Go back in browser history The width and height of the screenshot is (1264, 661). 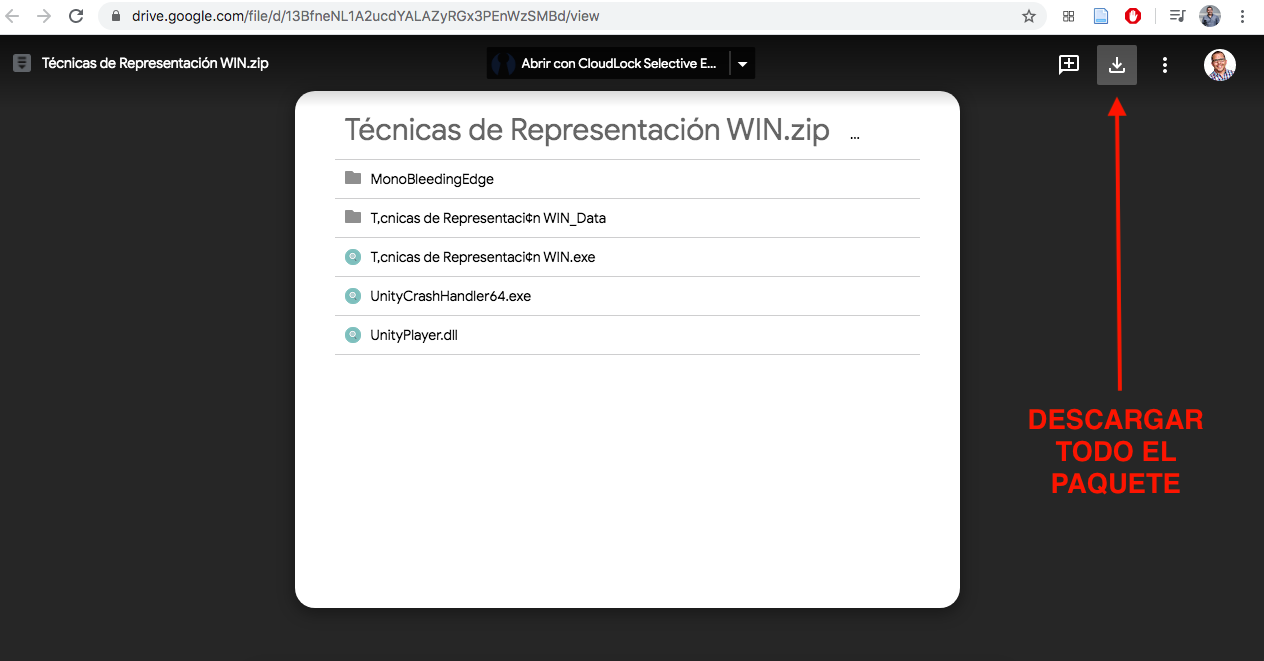(x=13, y=16)
